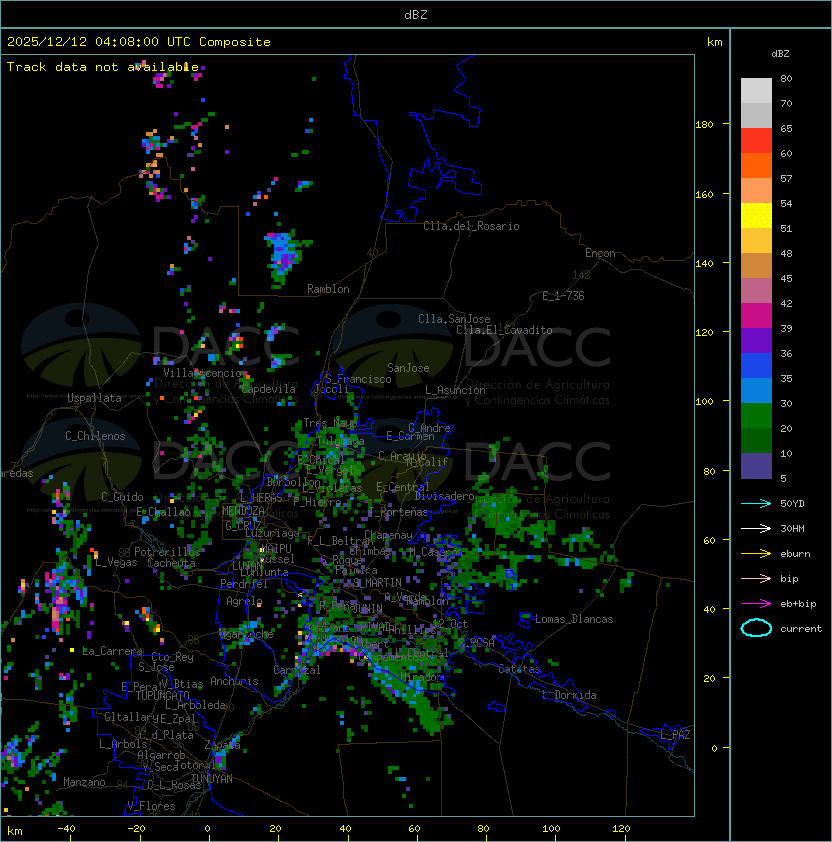832x842 pixels.
Task: Click the 'Clla.SanJose' place label
Action: pos(454,319)
